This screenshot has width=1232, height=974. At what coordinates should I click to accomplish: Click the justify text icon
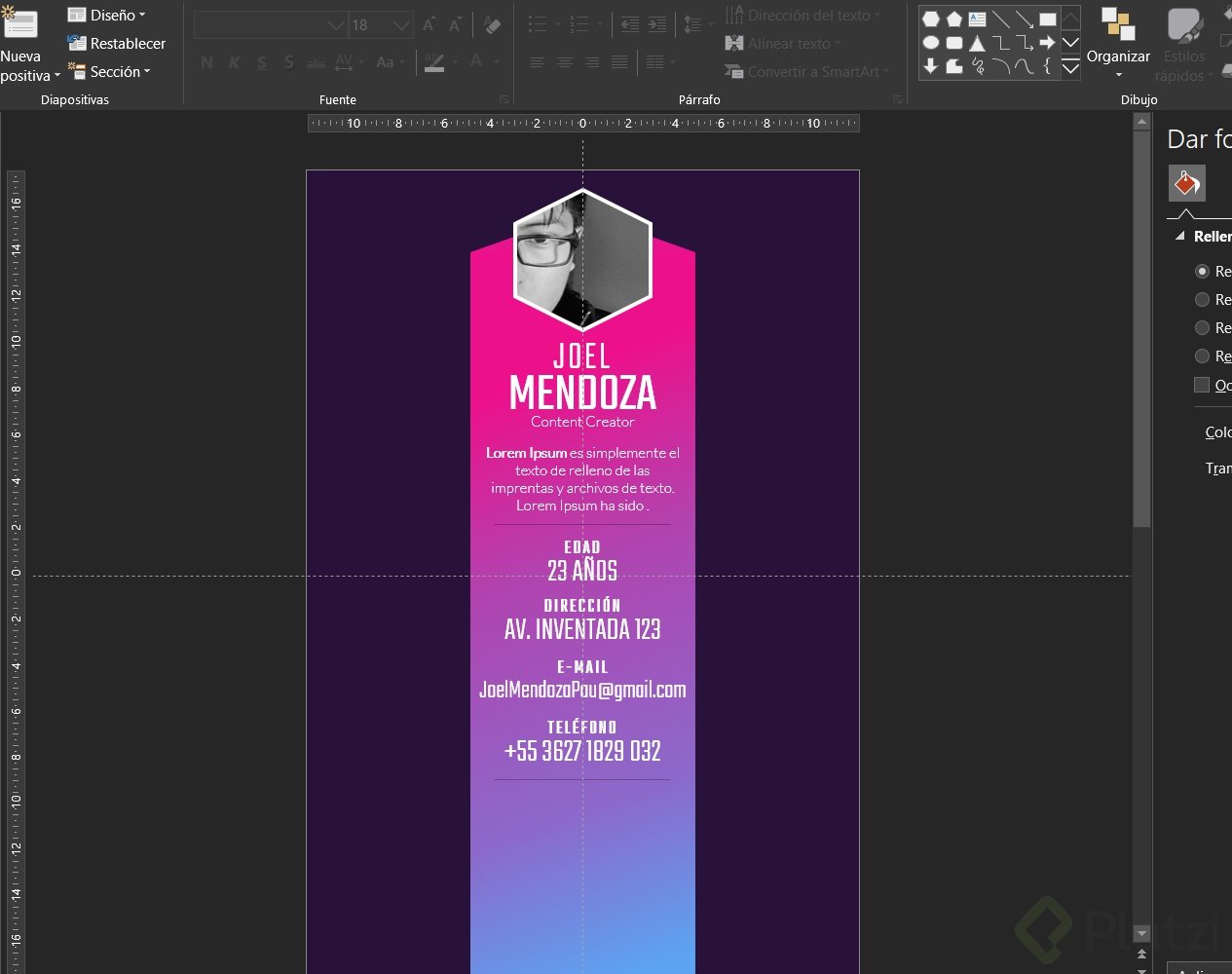tap(619, 63)
